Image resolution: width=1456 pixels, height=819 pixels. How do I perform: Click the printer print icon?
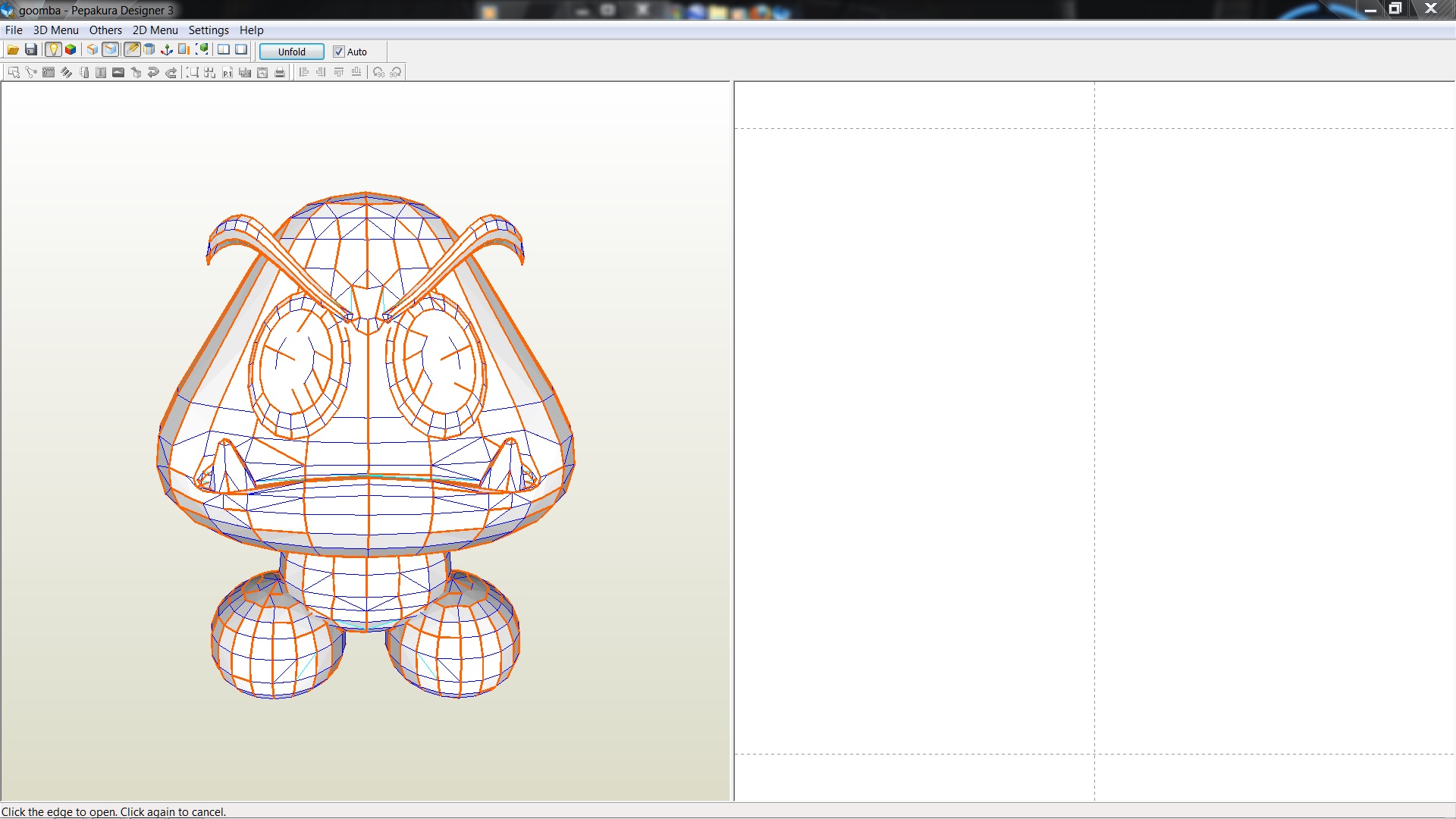click(x=280, y=73)
